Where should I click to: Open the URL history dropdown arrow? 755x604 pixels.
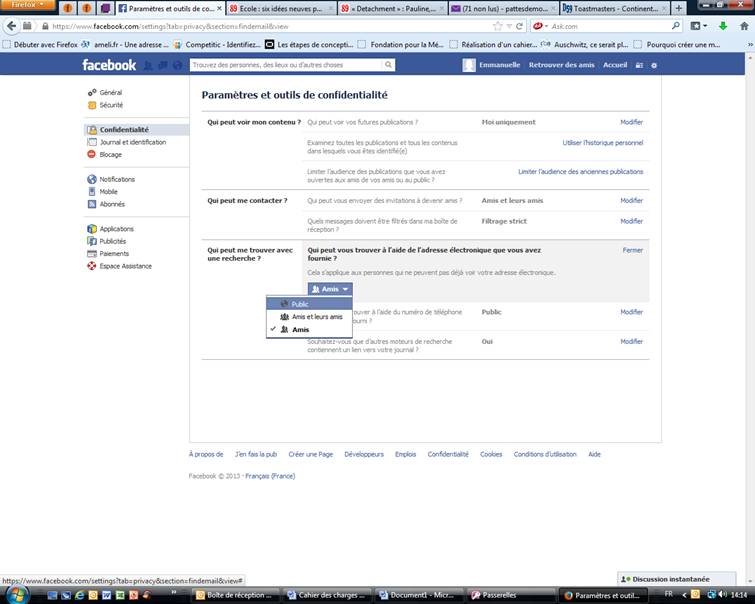coord(509,26)
